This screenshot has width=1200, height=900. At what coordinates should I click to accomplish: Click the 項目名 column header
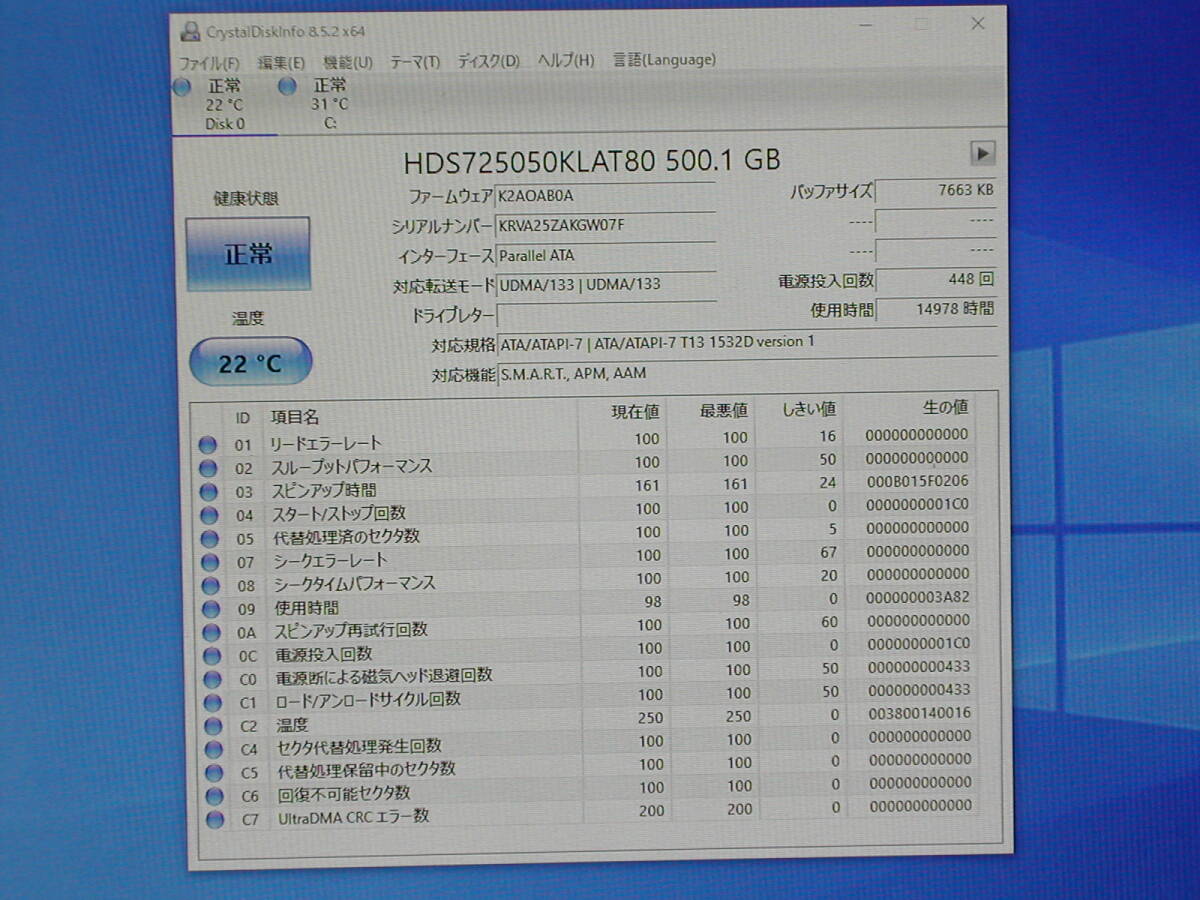(x=294, y=418)
